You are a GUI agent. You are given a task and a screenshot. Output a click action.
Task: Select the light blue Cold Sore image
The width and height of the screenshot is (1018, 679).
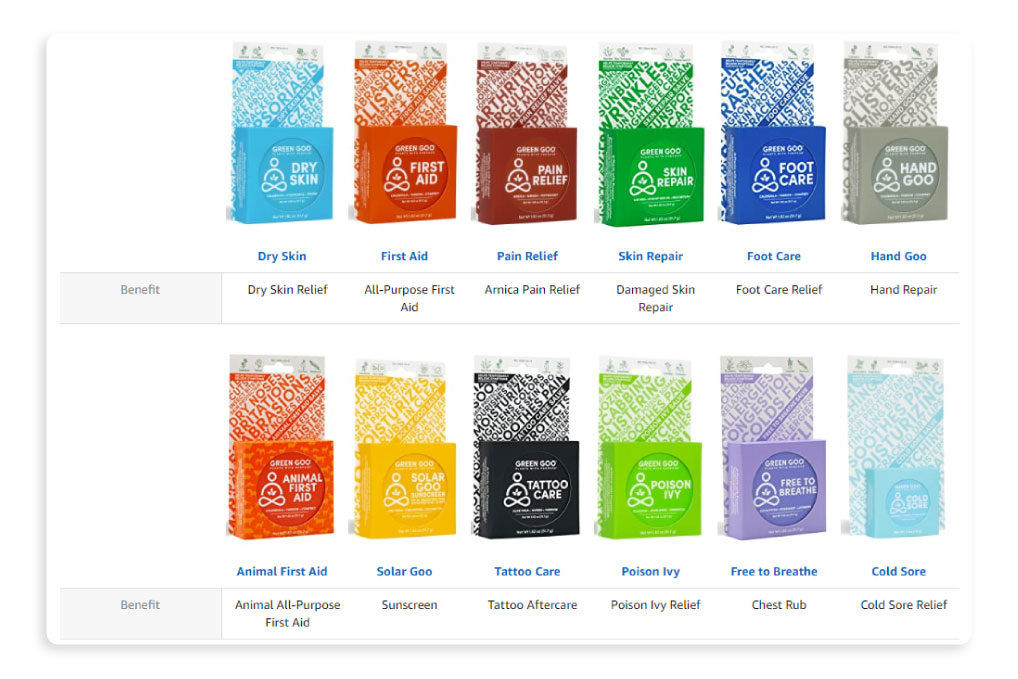[895, 447]
